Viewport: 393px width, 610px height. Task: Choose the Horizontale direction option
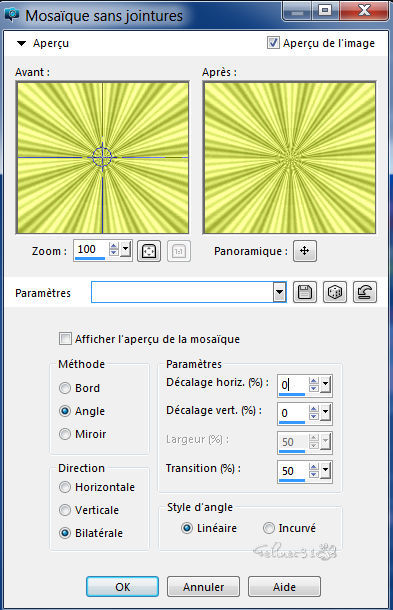tap(65, 487)
